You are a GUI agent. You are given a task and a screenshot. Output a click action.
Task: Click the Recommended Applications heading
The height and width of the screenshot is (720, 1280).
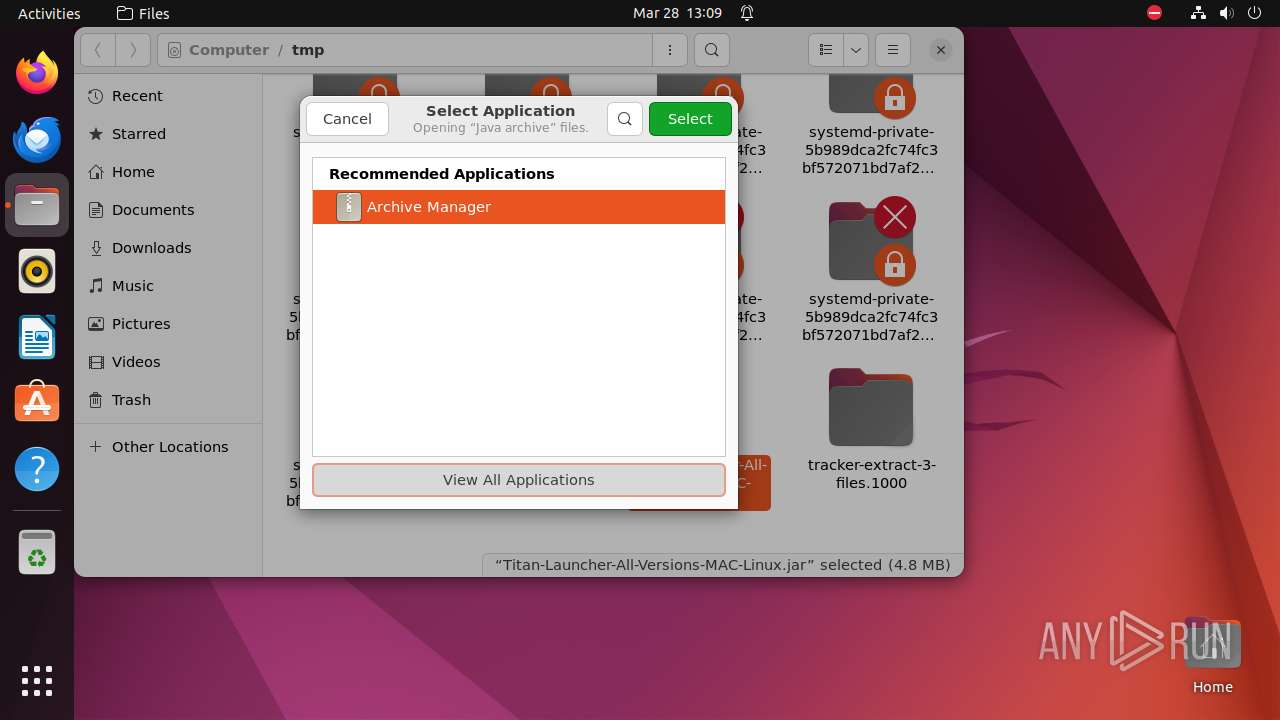441,174
